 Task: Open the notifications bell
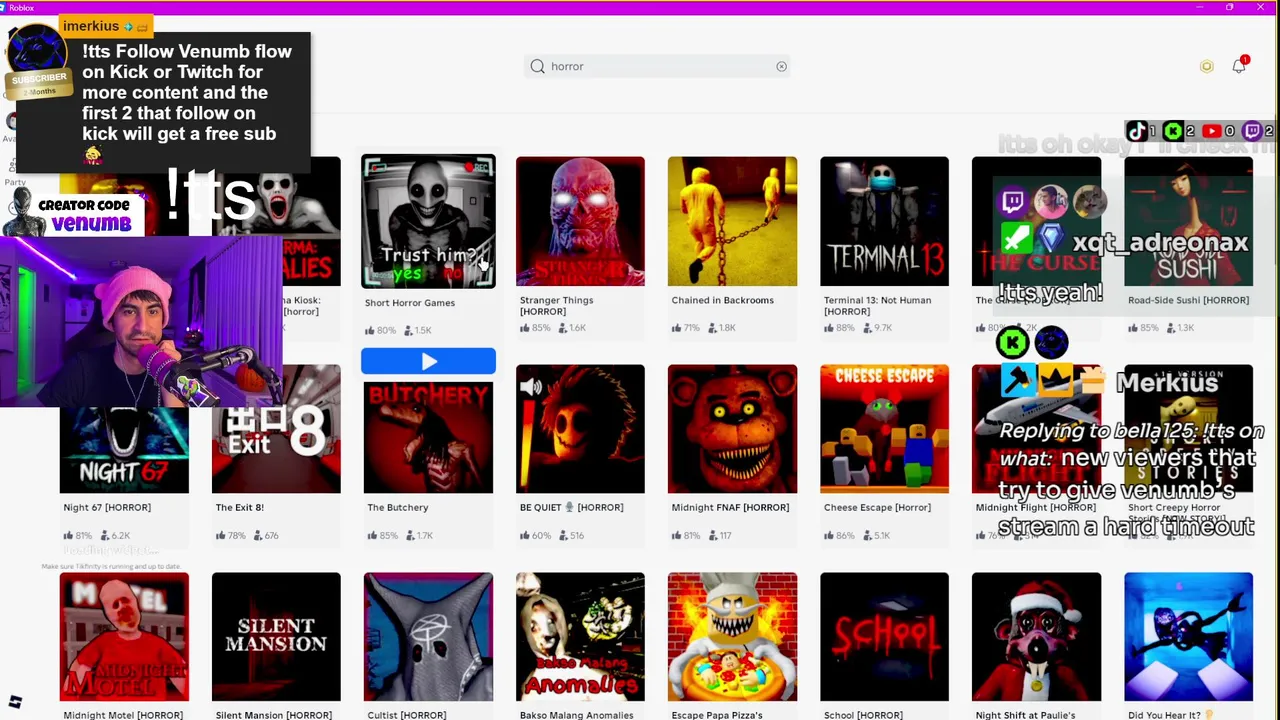pos(1238,66)
